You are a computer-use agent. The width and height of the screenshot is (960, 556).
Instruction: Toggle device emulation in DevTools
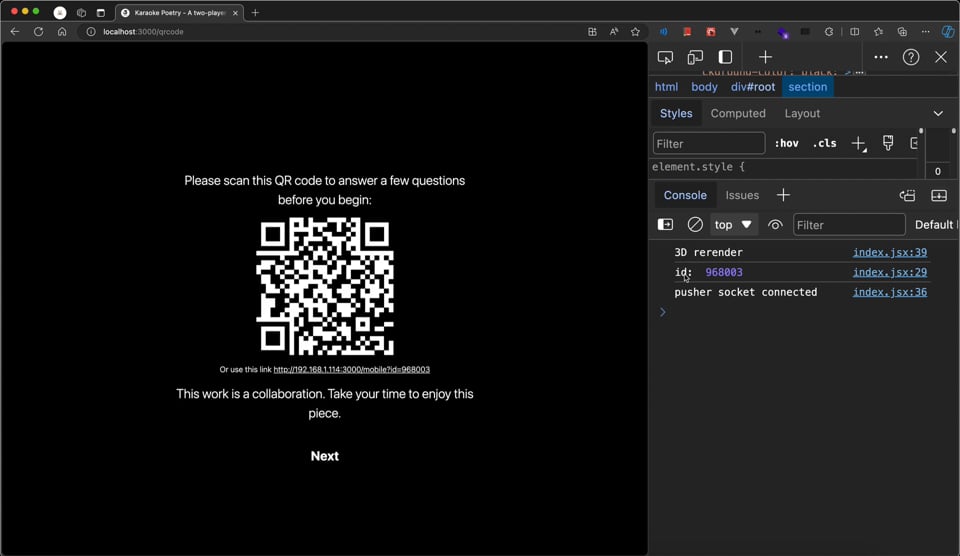coord(695,57)
